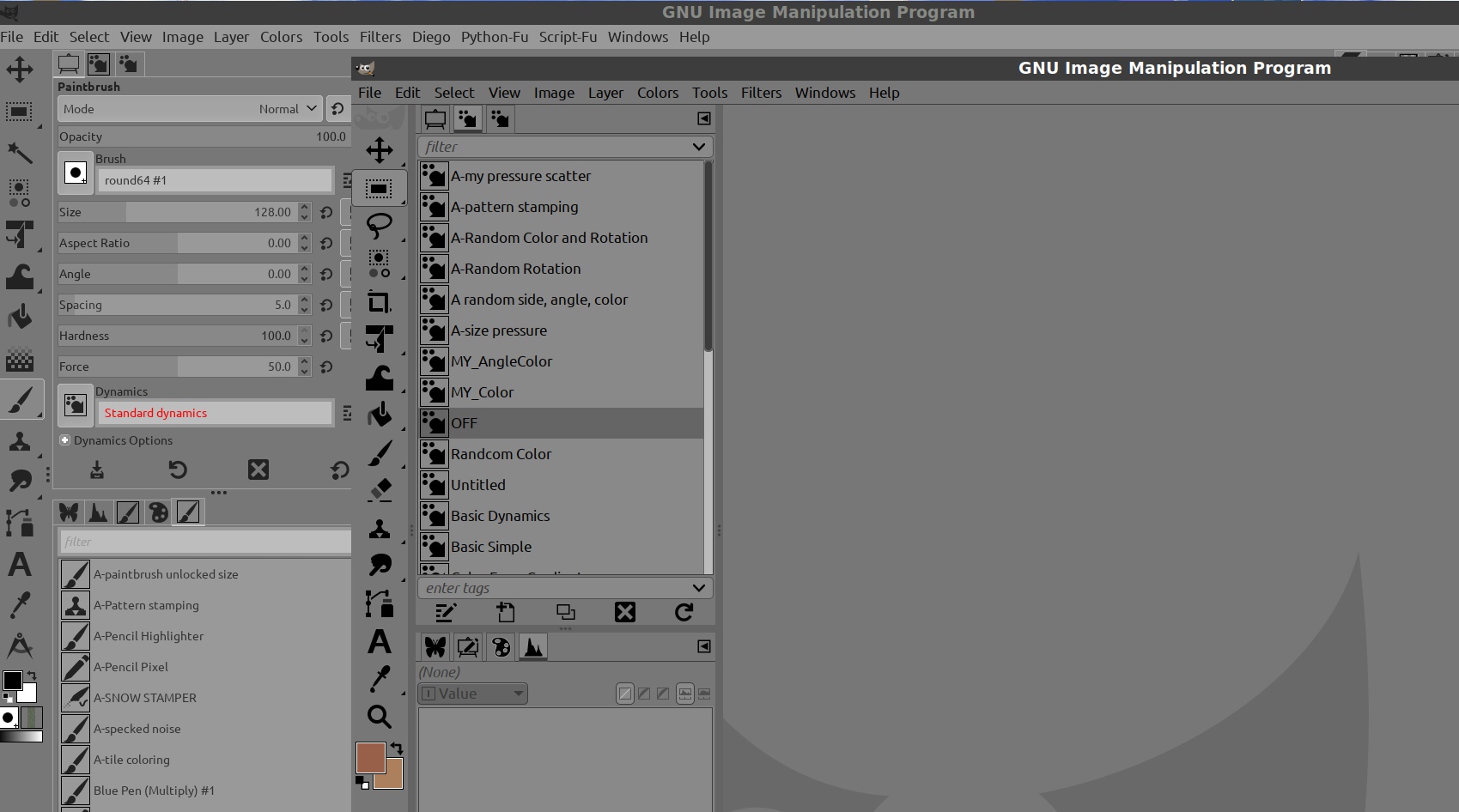1459x812 pixels.
Task: Select the Fuzzy Select magic wand tool
Action: 19,153
